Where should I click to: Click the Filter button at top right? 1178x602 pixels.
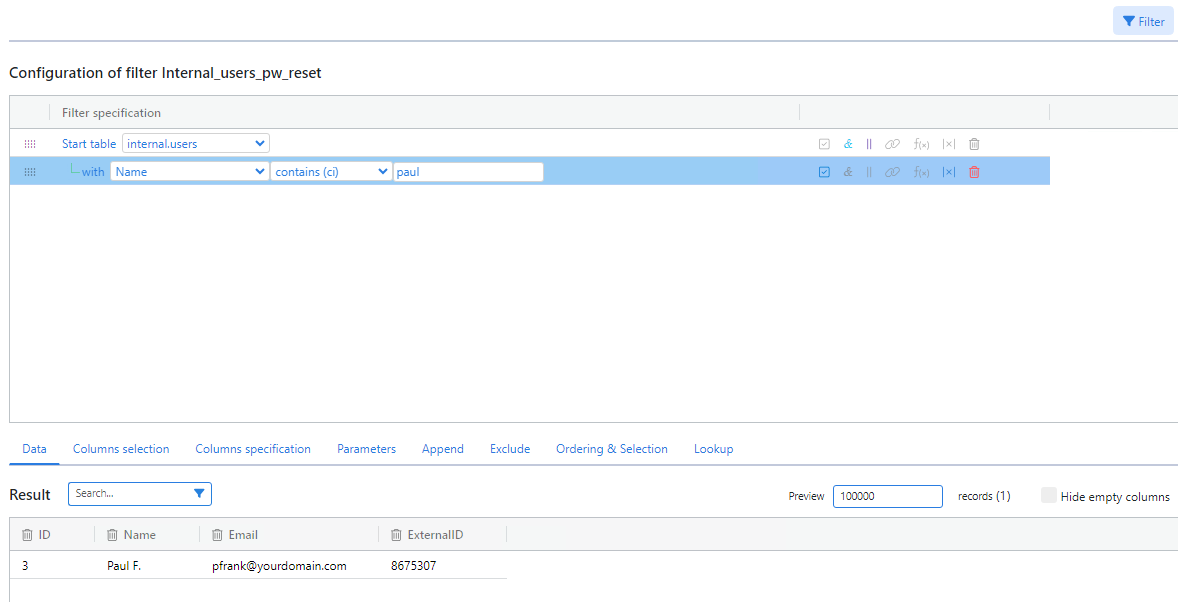[x=1143, y=21]
